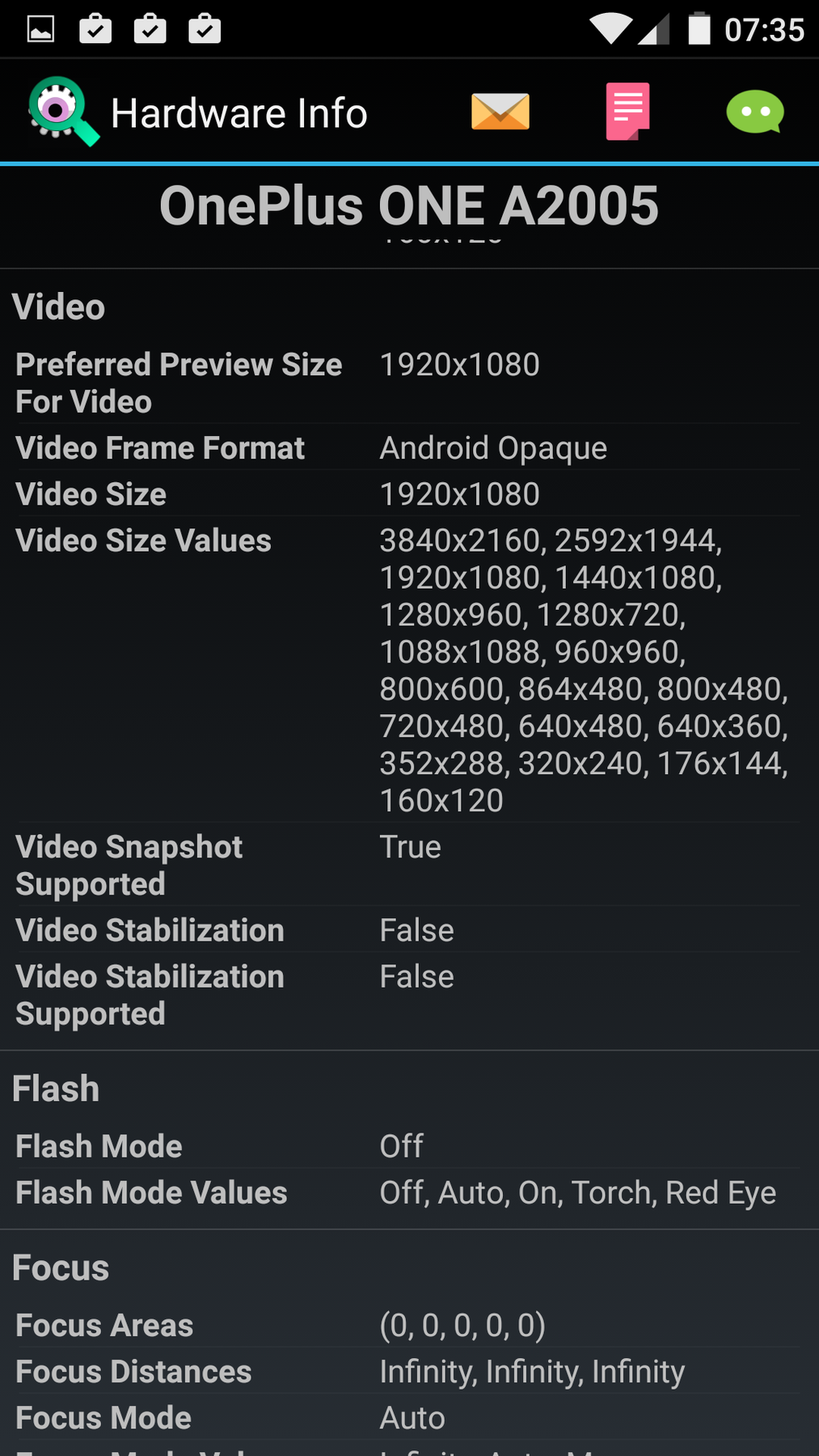Image resolution: width=819 pixels, height=1456 pixels.
Task: Select the Focus section header
Action: click(61, 1268)
